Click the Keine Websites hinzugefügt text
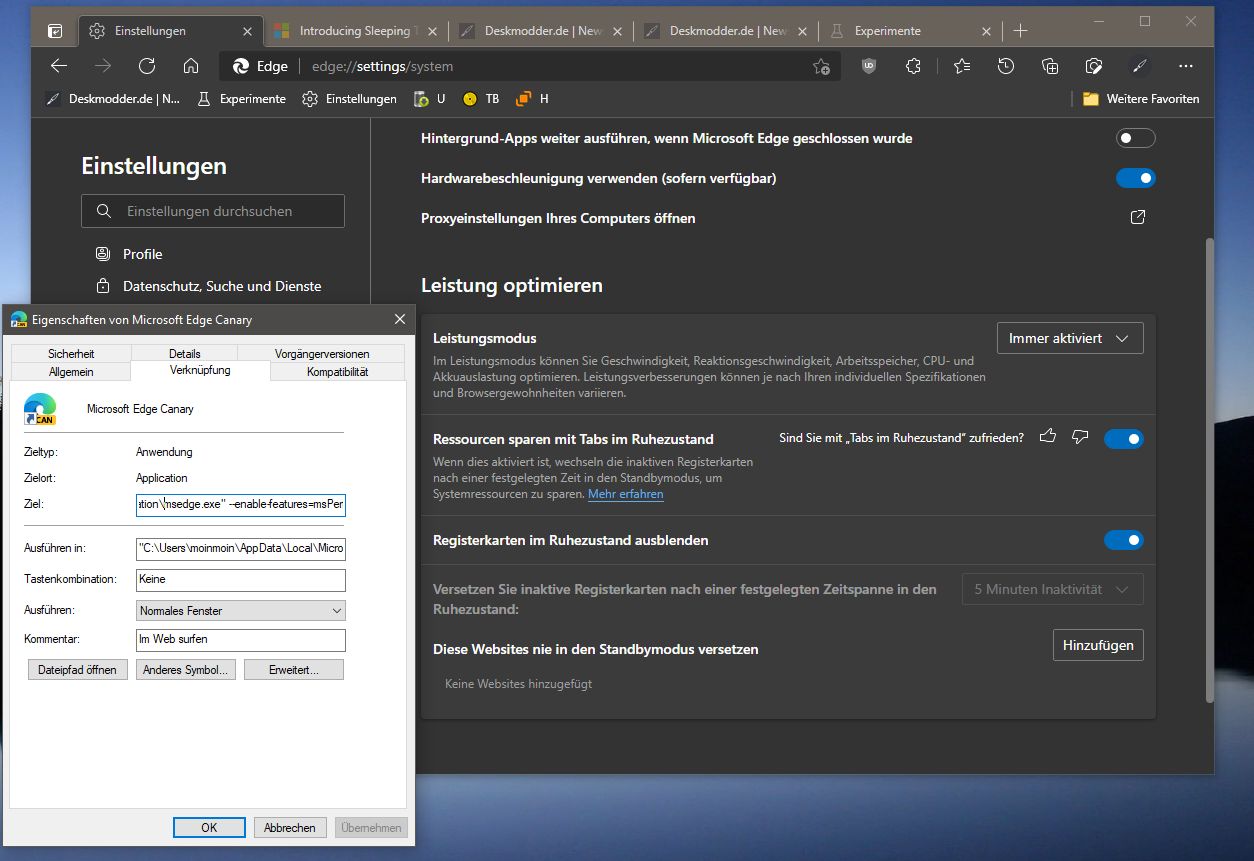Screen dimensions: 1254x861 tap(518, 684)
